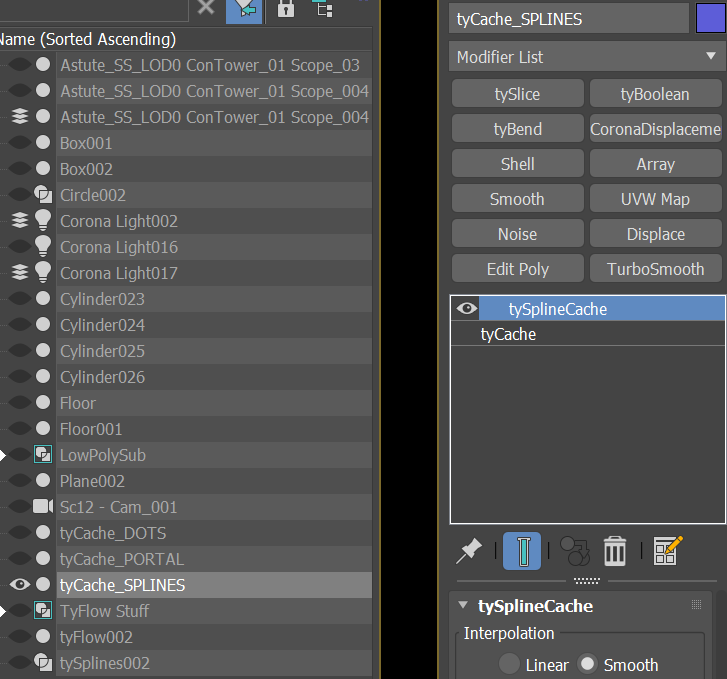Select Floor001 in the list
This screenshot has height=679, width=727.
pyautogui.click(x=214, y=429)
